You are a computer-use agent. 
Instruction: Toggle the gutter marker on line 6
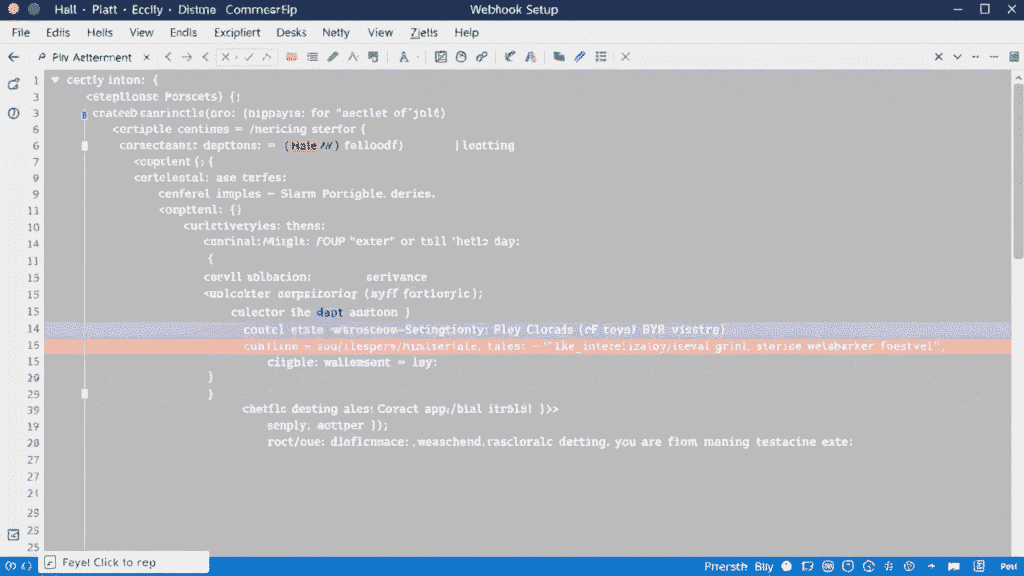click(x=85, y=146)
